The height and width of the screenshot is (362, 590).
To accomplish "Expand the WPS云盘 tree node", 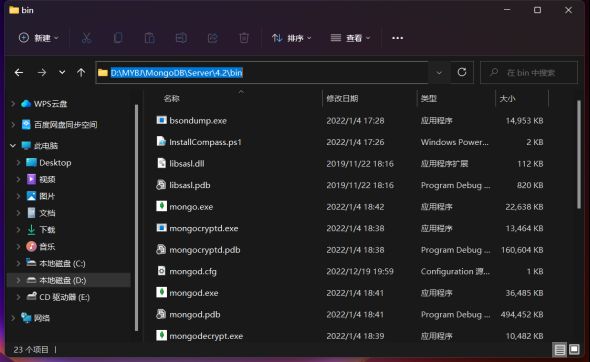I will click(x=13, y=104).
